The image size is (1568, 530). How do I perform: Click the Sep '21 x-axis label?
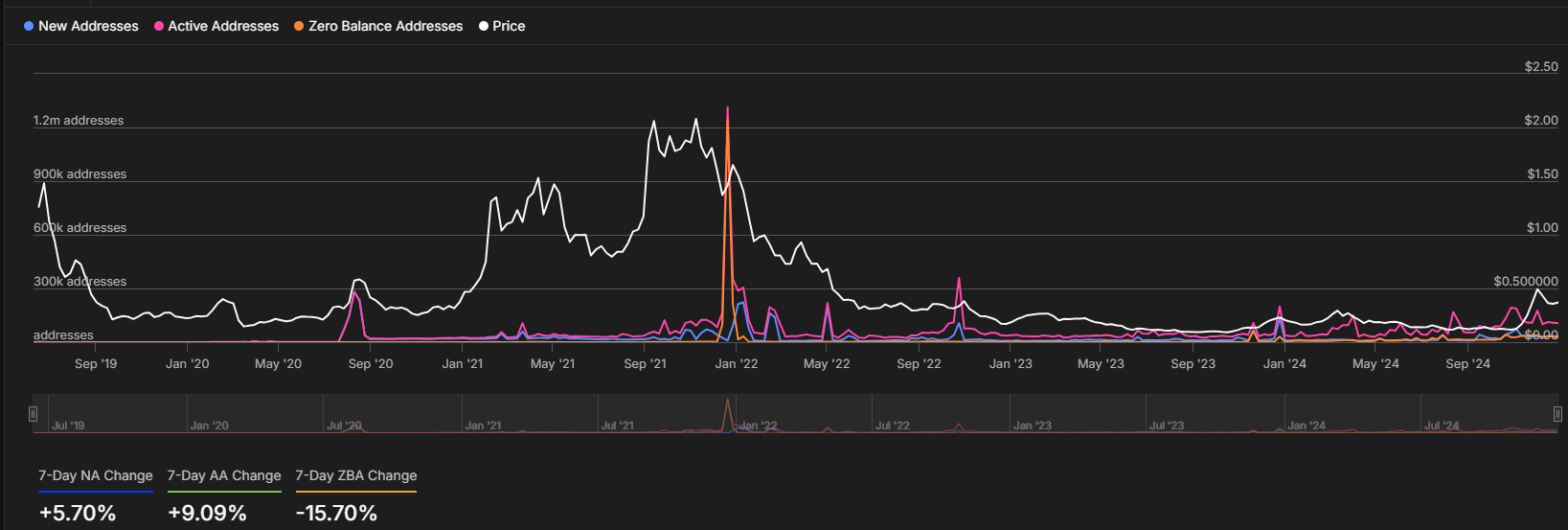(645, 364)
